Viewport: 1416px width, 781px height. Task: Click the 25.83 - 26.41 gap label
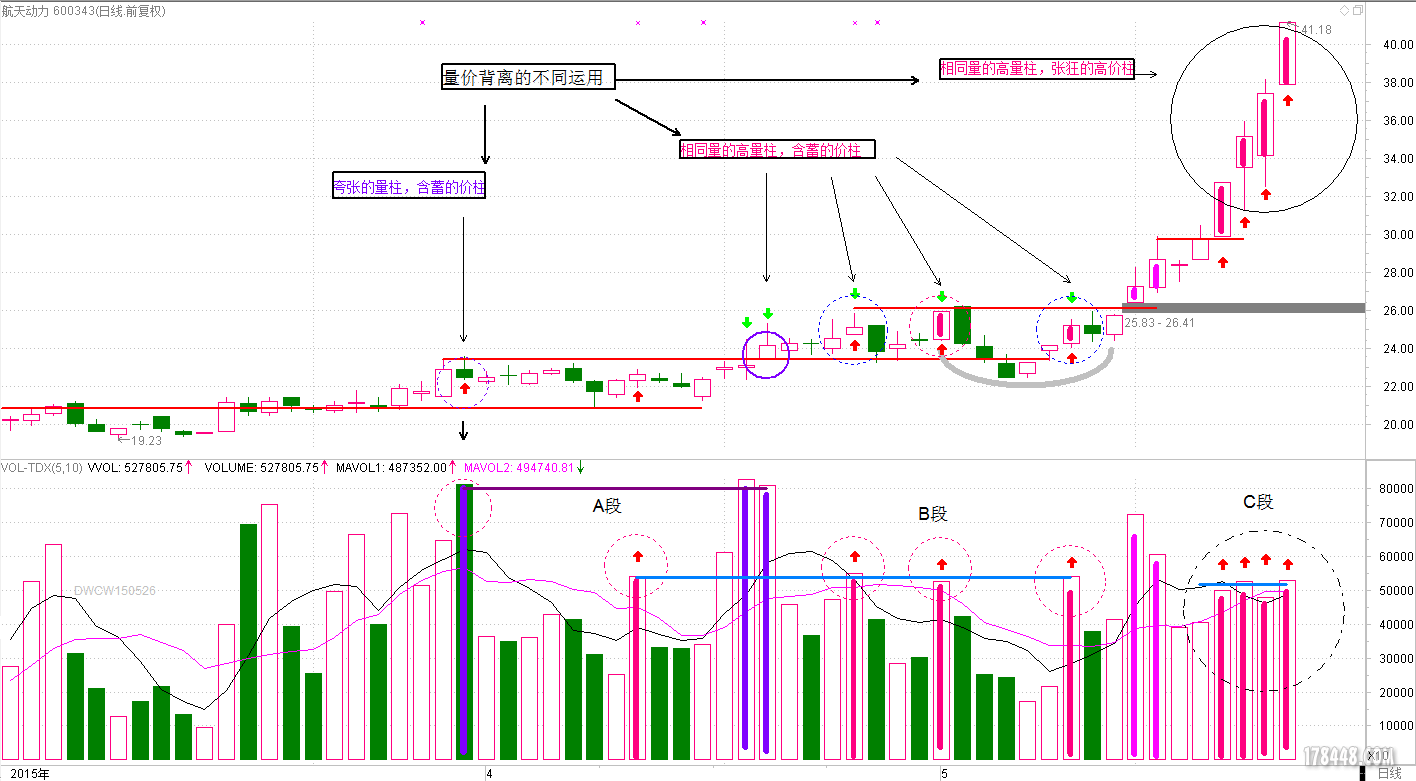click(1160, 323)
